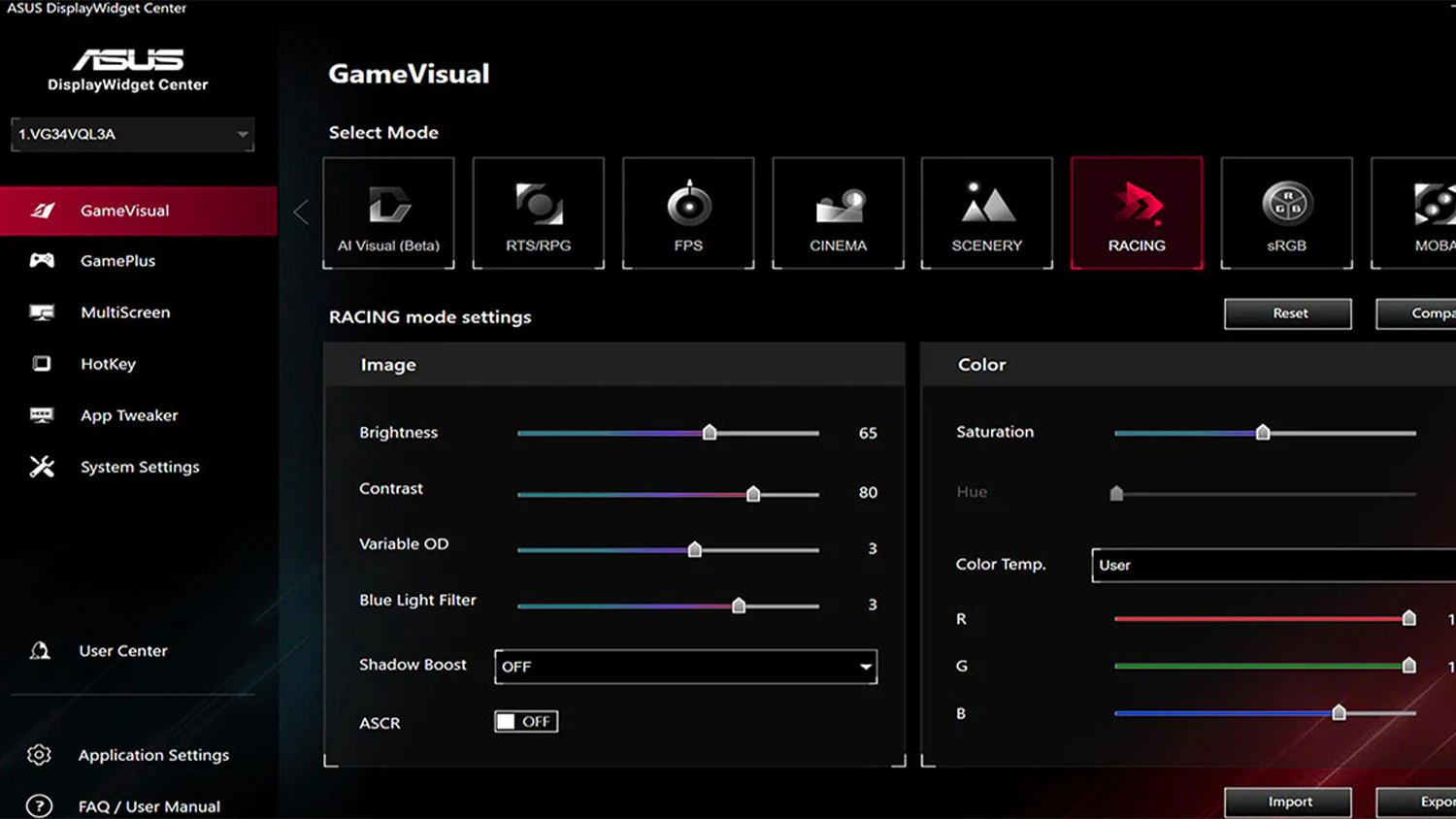Click the FAQ question mark icon
The image size is (1456, 819).
[x=39, y=805]
